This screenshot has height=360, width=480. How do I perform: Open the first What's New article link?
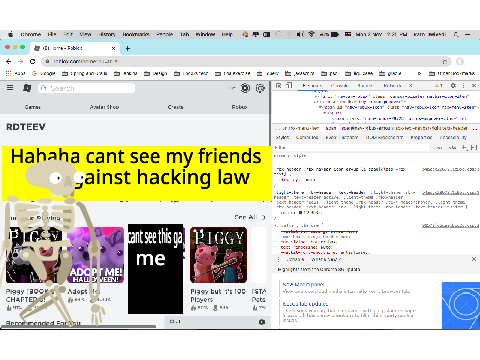tap(303, 284)
